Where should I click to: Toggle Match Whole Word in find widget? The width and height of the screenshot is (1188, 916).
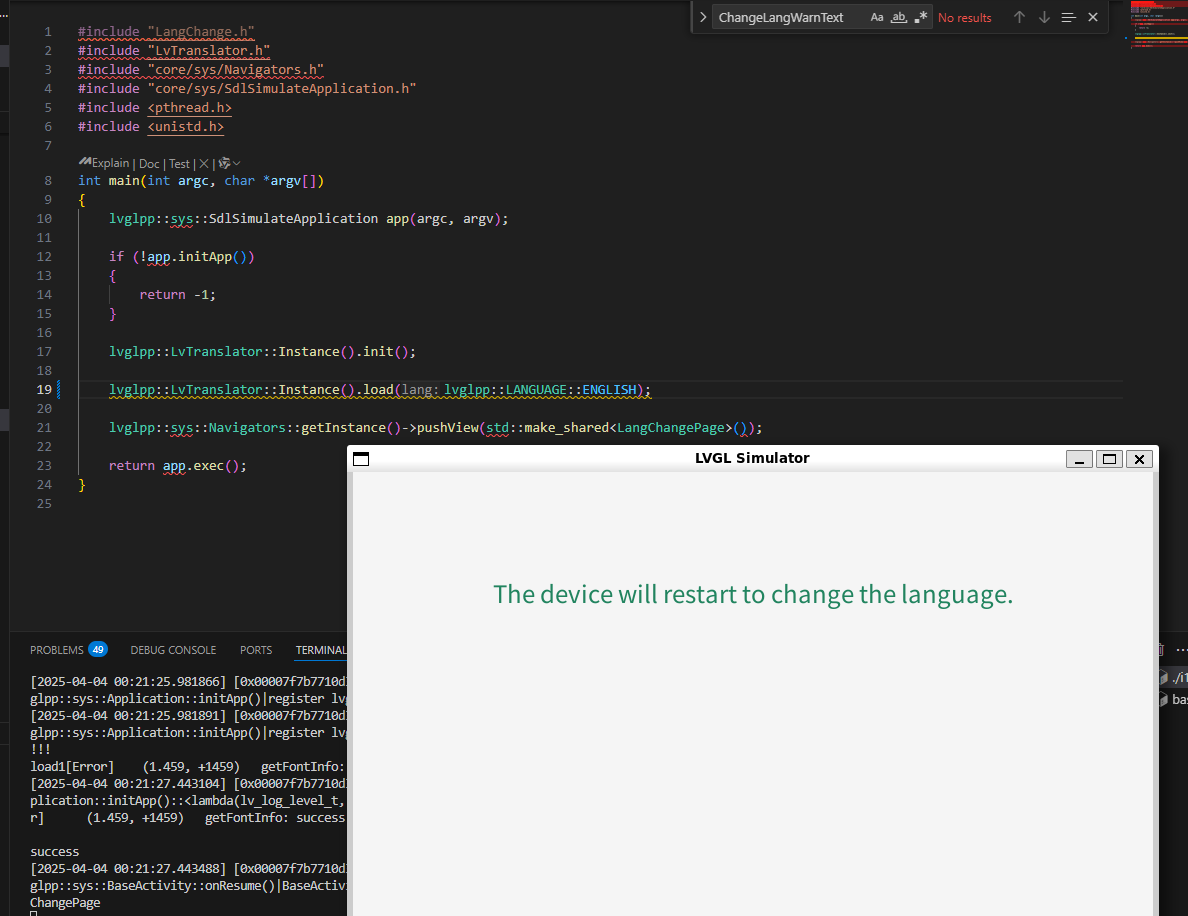click(899, 17)
